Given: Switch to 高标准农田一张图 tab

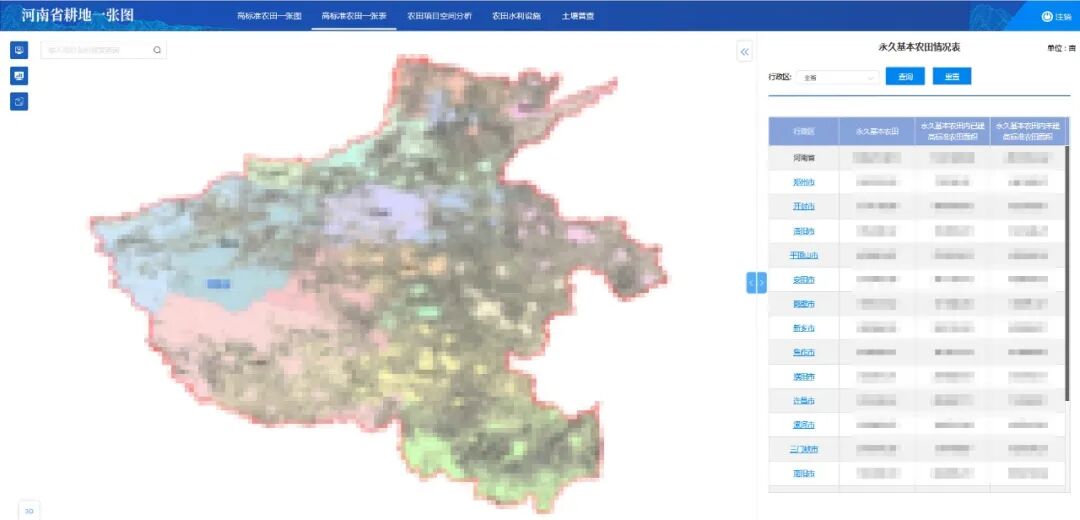Looking at the screenshot, I should 269,16.
